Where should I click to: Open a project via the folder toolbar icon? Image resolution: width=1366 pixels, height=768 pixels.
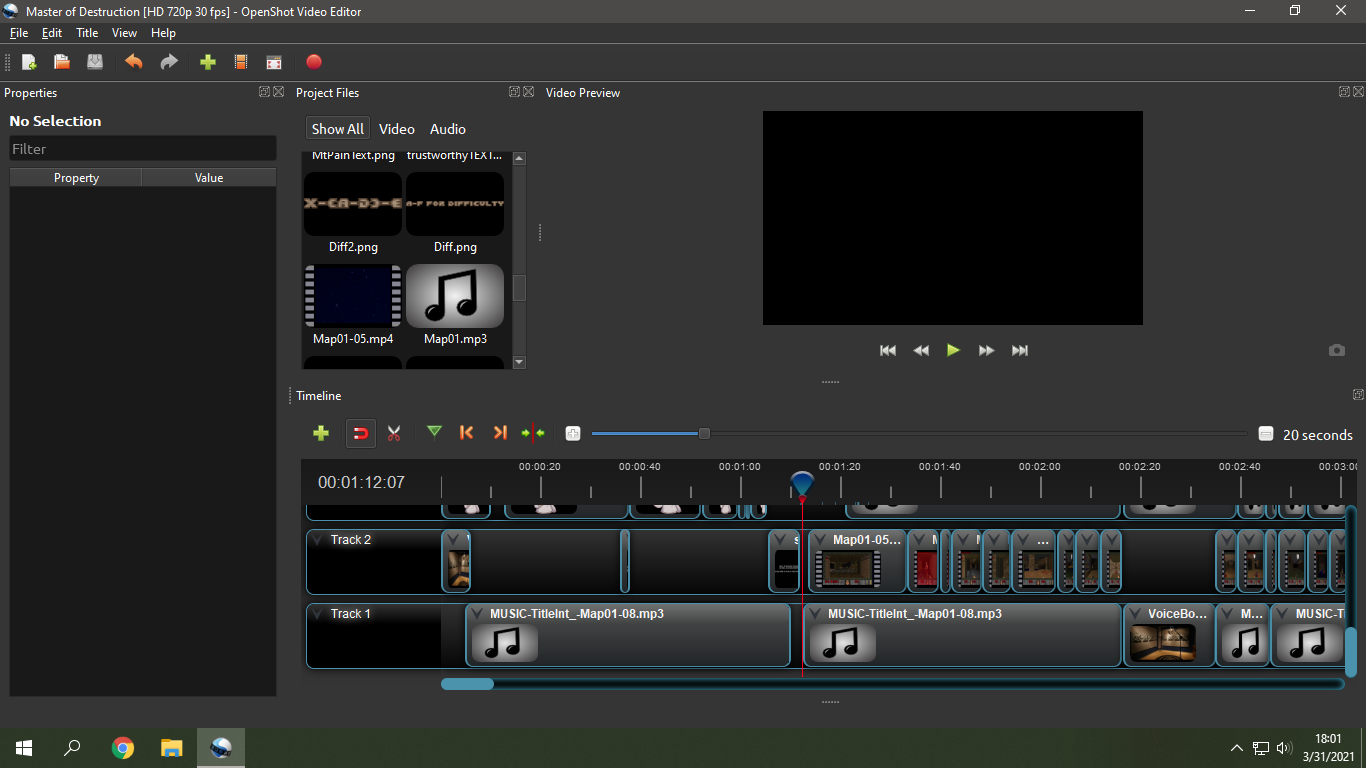(62, 62)
